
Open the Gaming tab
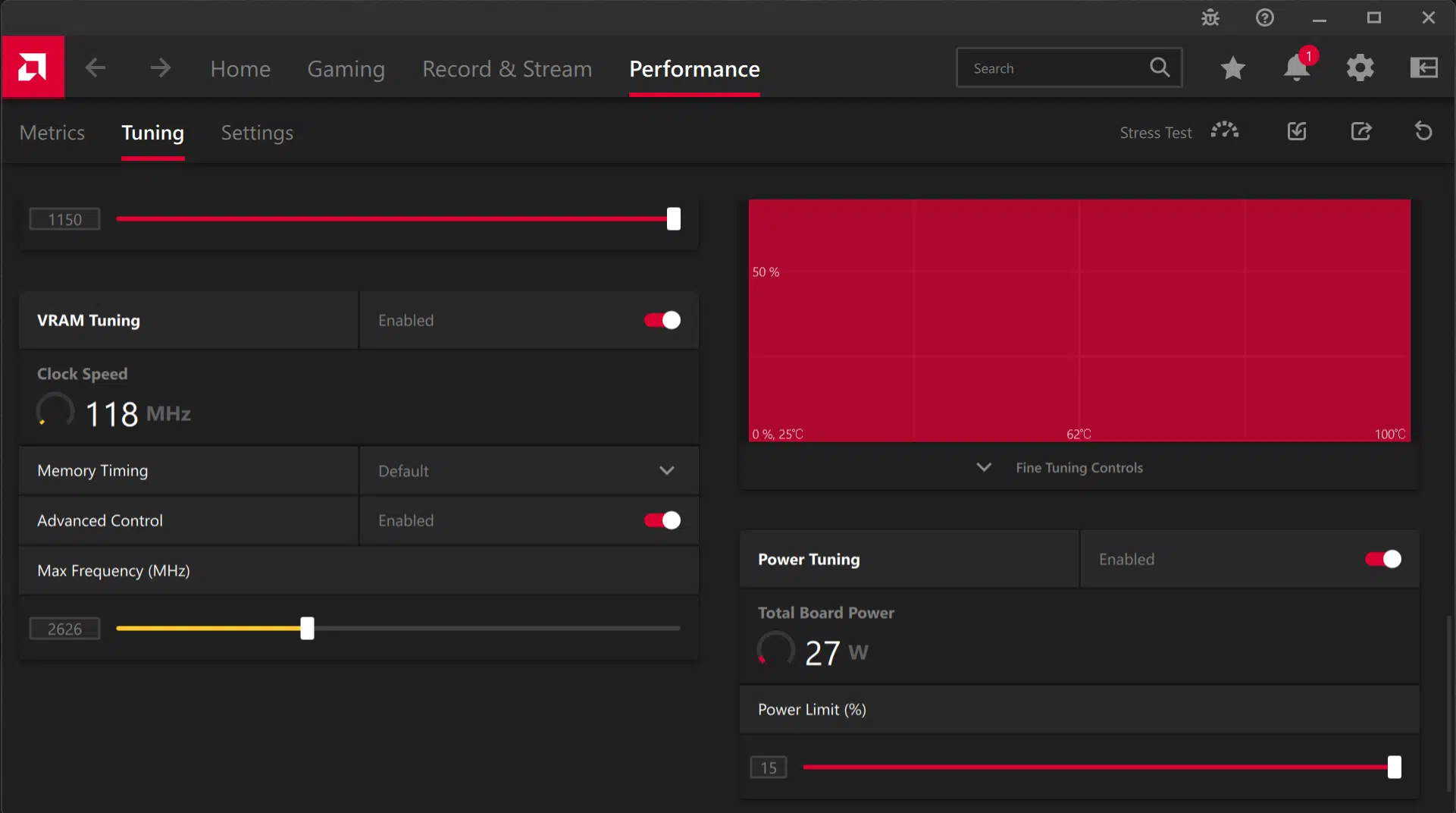click(346, 68)
